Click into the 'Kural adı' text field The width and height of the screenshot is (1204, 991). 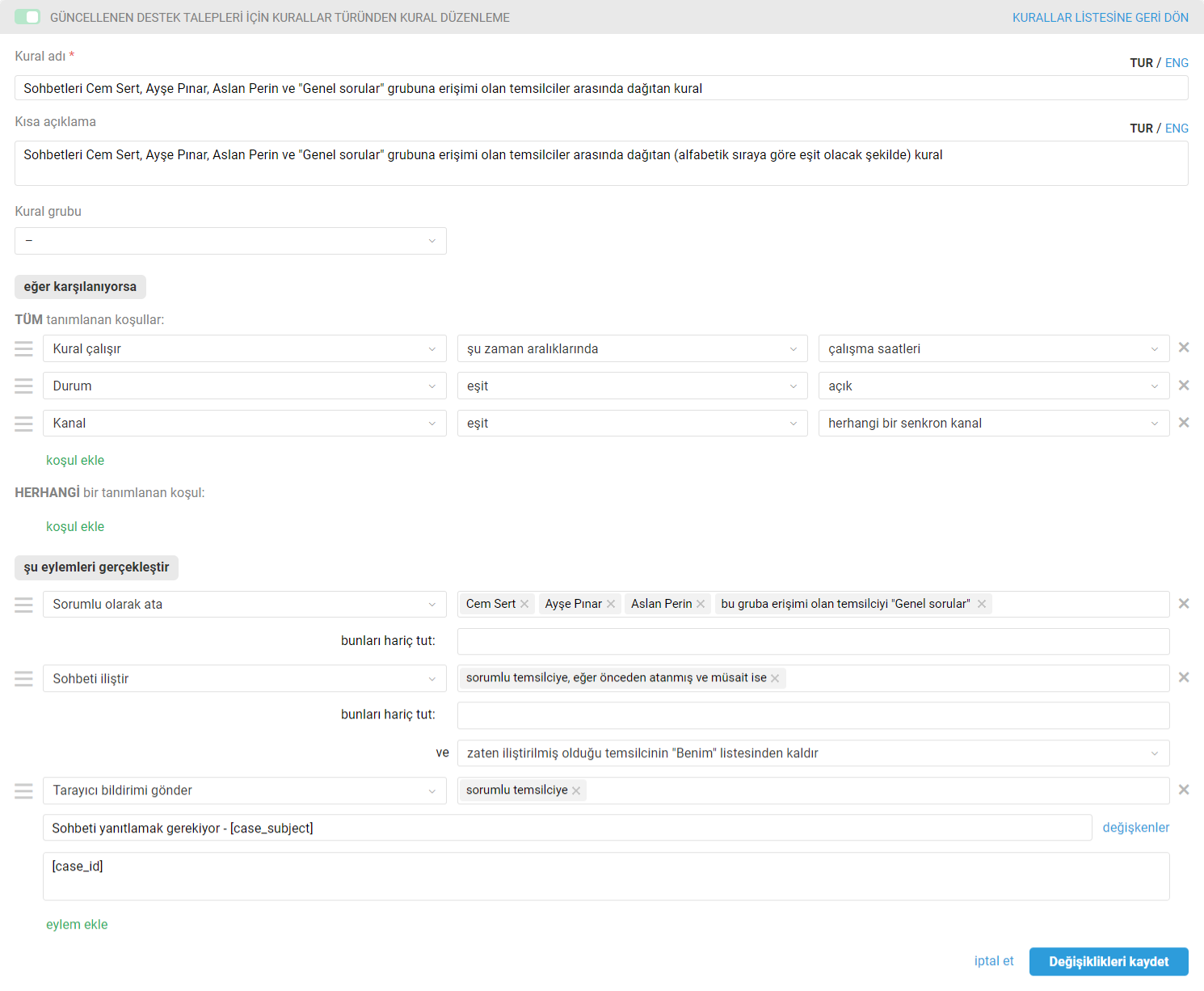pos(600,88)
